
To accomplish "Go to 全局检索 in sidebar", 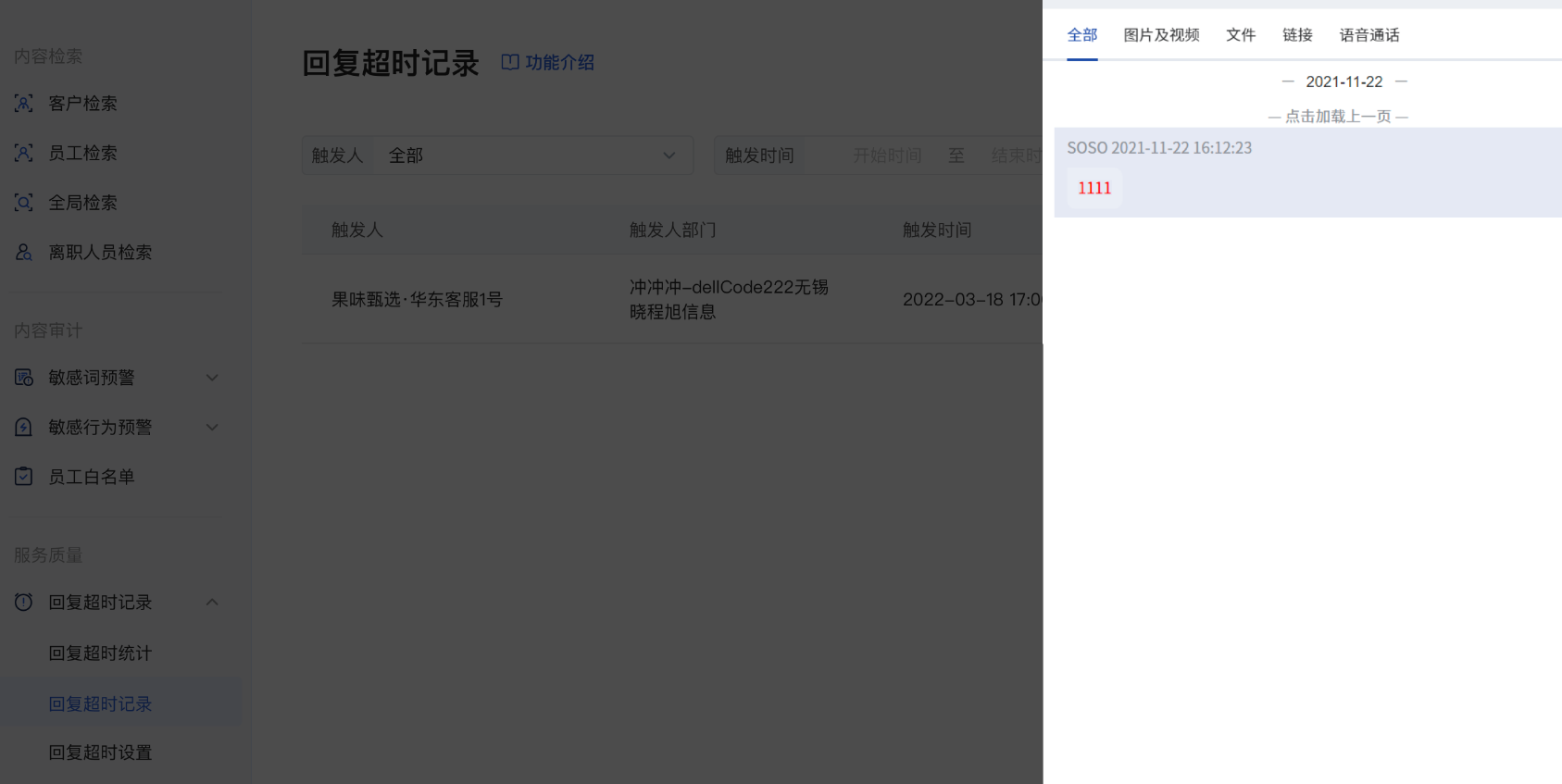I will (82, 203).
